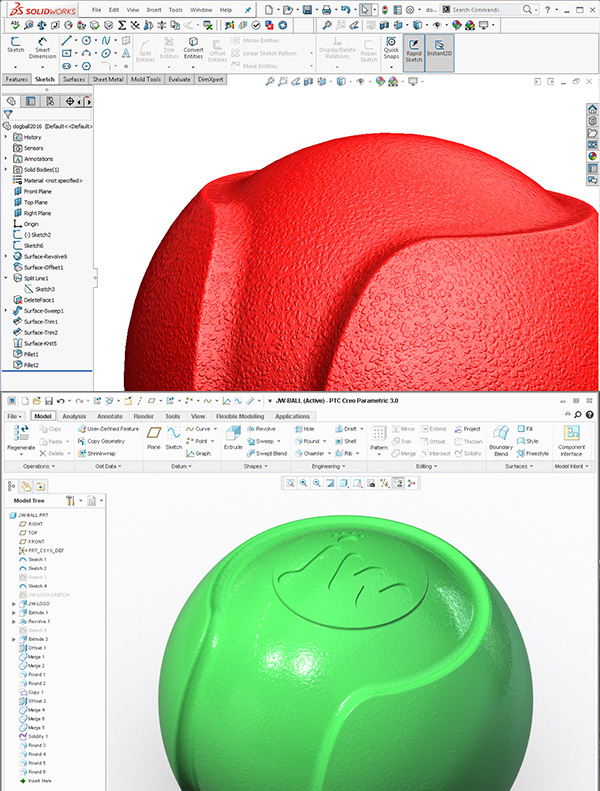This screenshot has height=791, width=600.
Task: Click the Sketch tool in Creo Datum group
Action: click(x=174, y=437)
